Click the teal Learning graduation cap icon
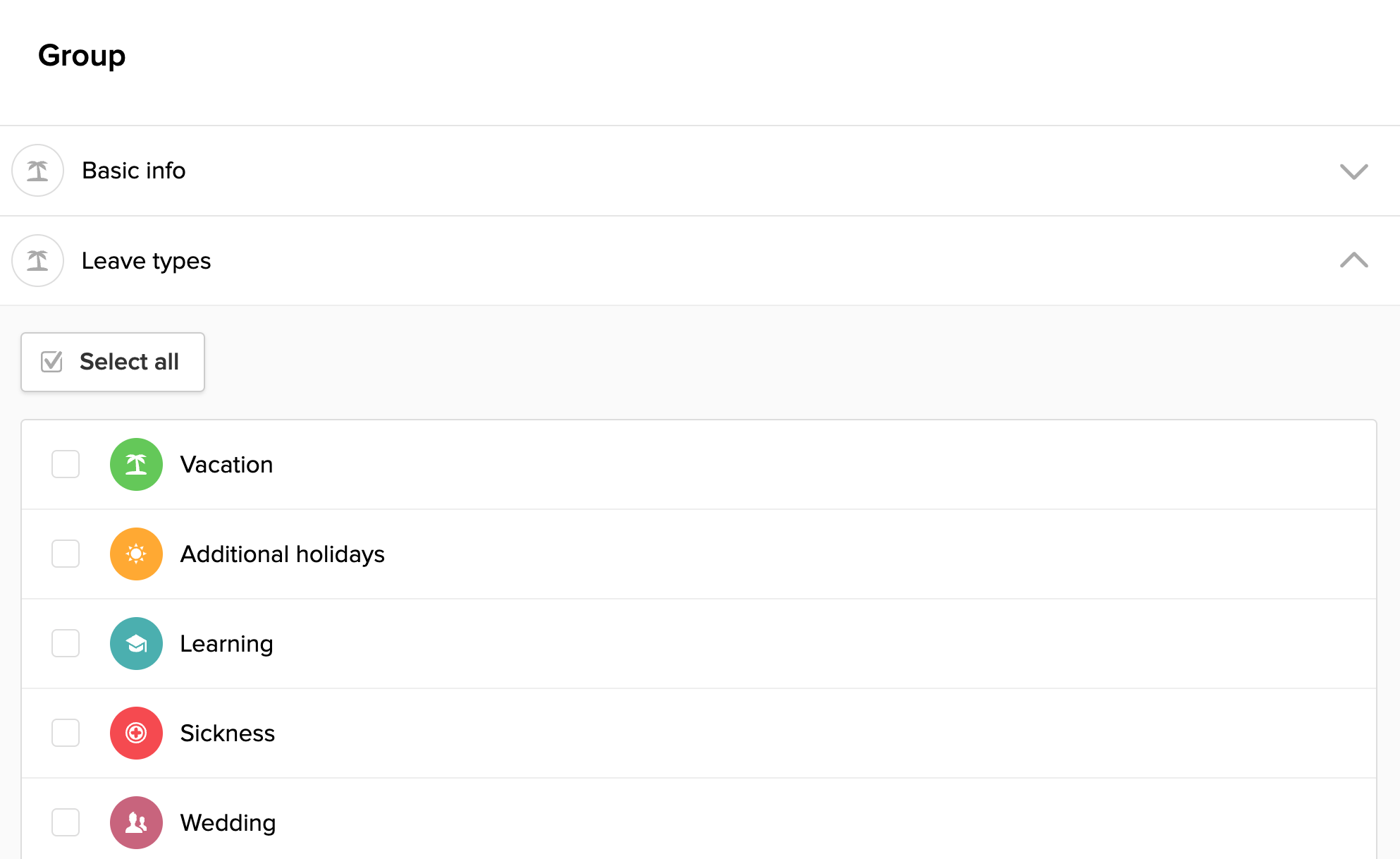The image size is (1400, 859). tap(136, 643)
